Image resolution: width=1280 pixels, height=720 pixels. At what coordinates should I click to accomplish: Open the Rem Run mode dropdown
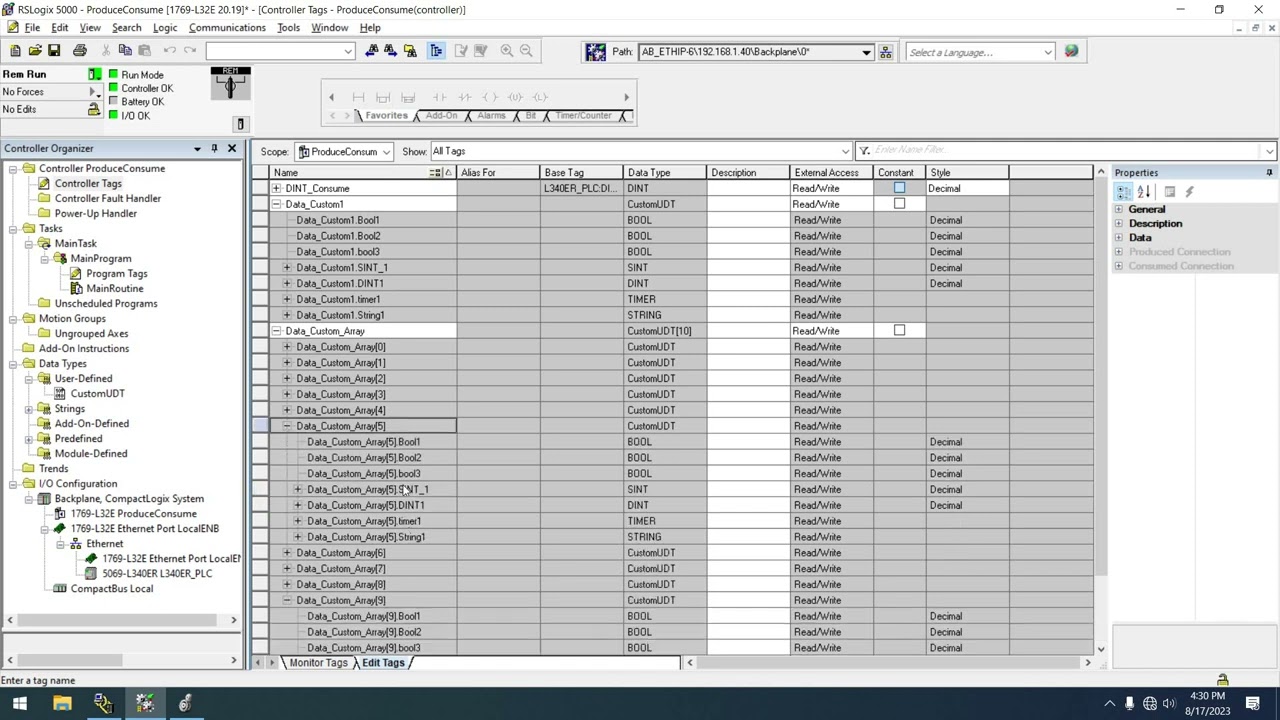click(94, 75)
